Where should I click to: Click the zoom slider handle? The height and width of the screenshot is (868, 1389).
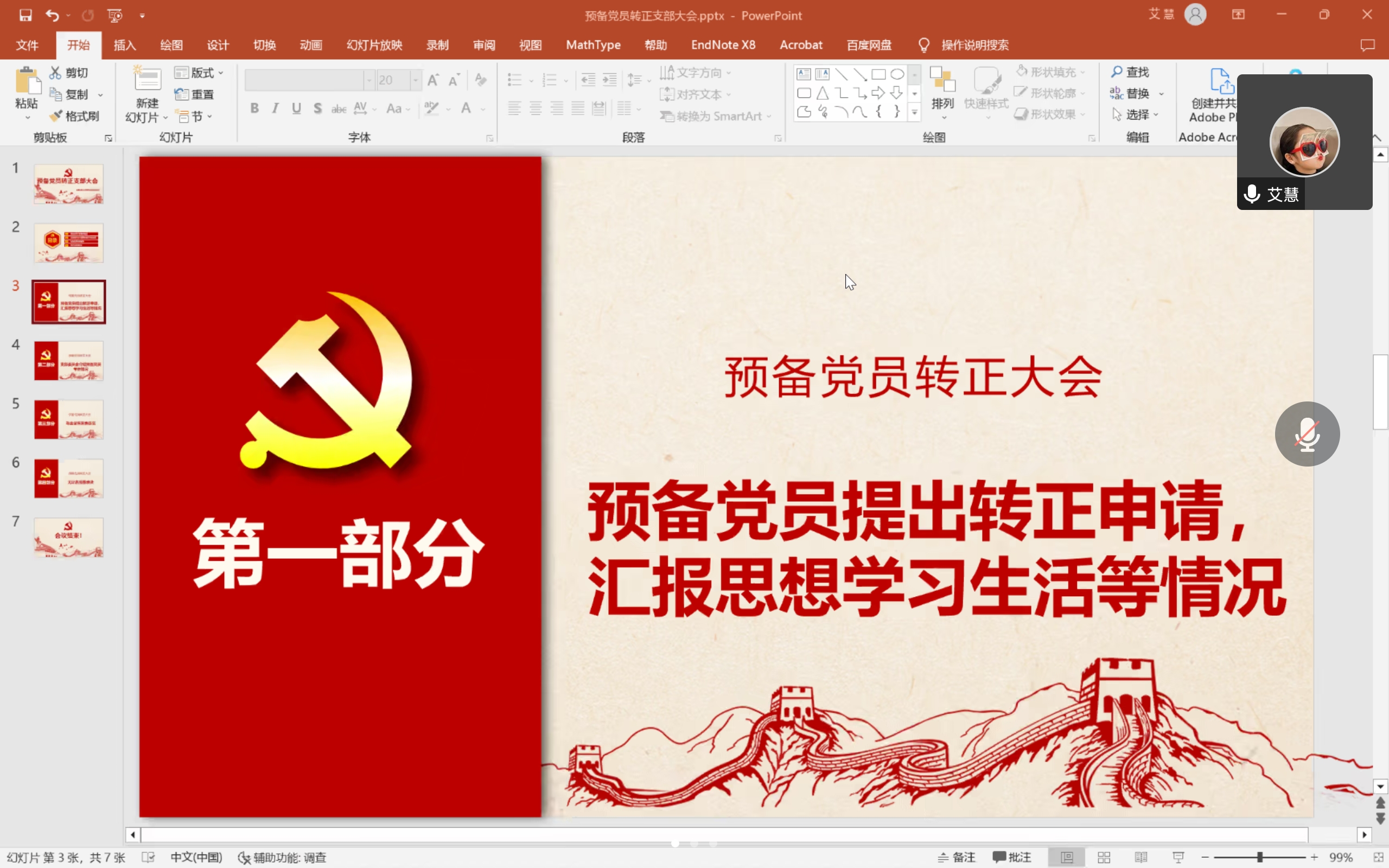[1260, 857]
